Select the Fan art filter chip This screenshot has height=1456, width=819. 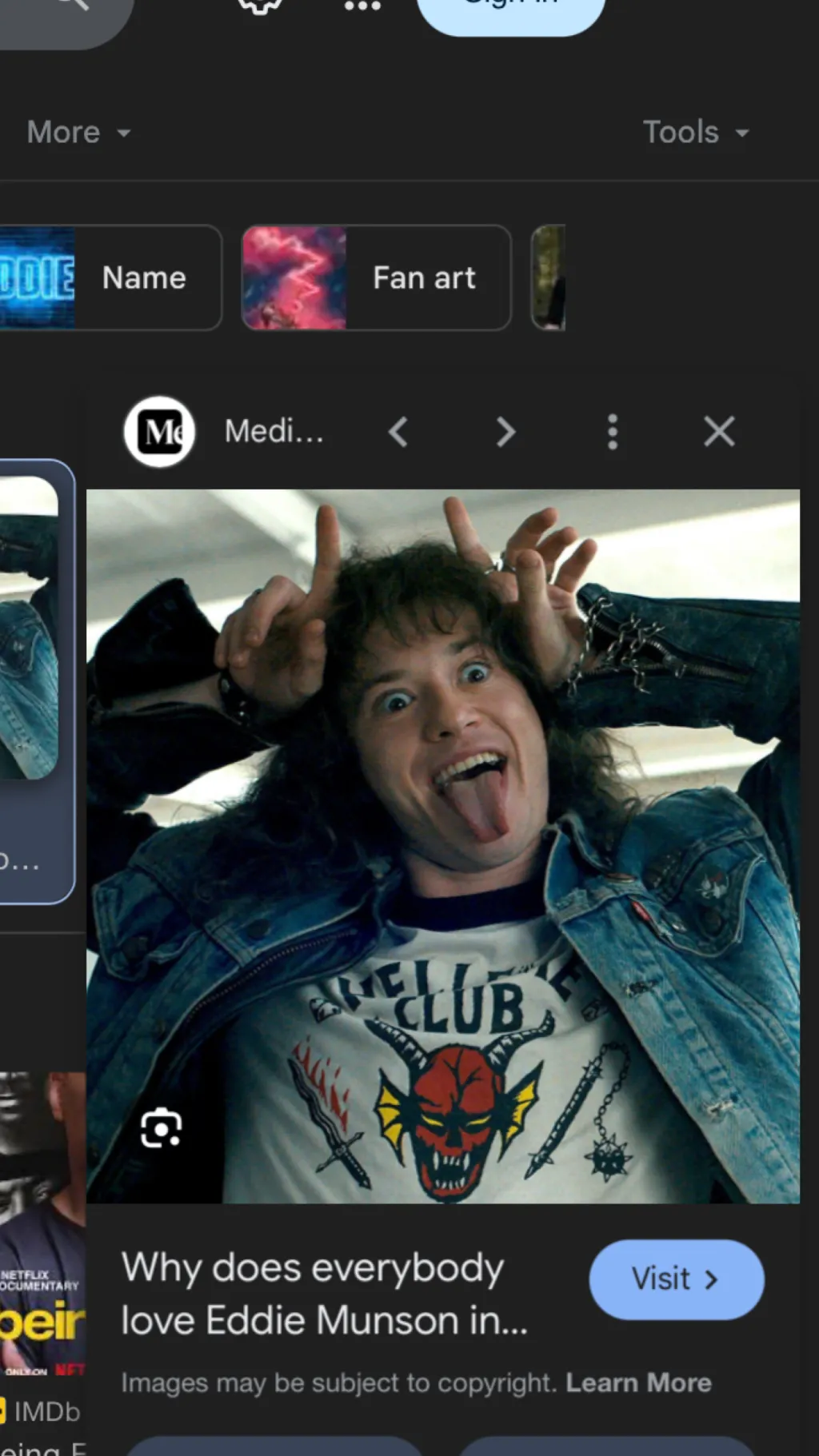(376, 278)
